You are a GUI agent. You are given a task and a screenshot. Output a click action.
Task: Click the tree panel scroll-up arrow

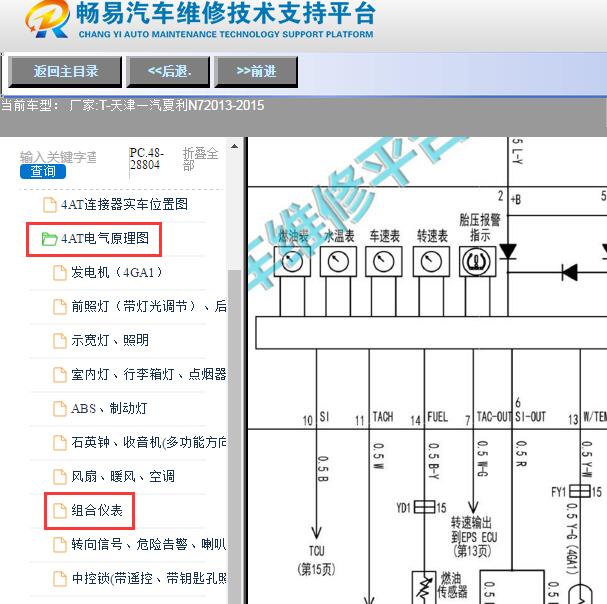[234, 146]
